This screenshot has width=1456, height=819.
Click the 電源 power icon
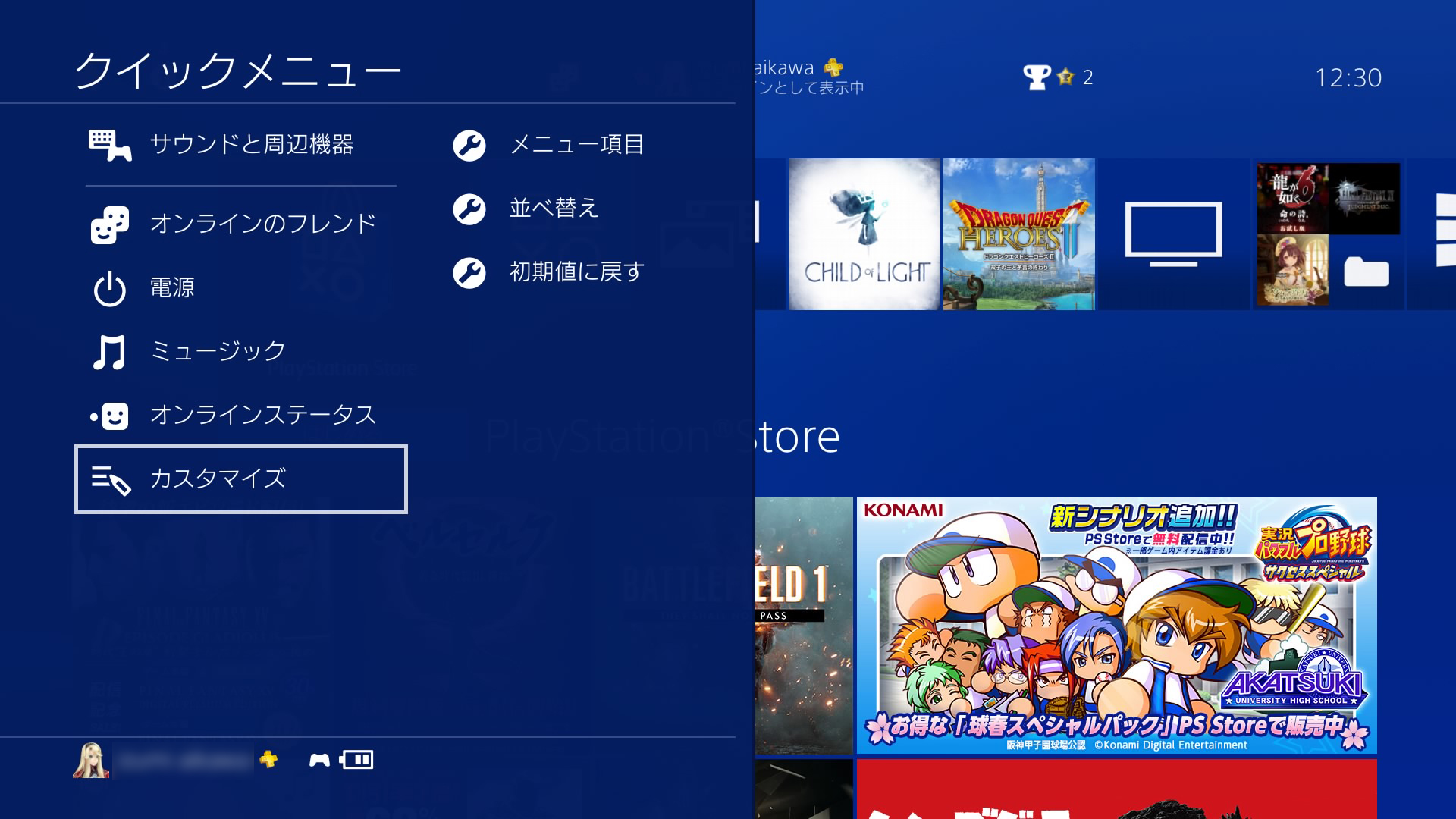point(109,289)
